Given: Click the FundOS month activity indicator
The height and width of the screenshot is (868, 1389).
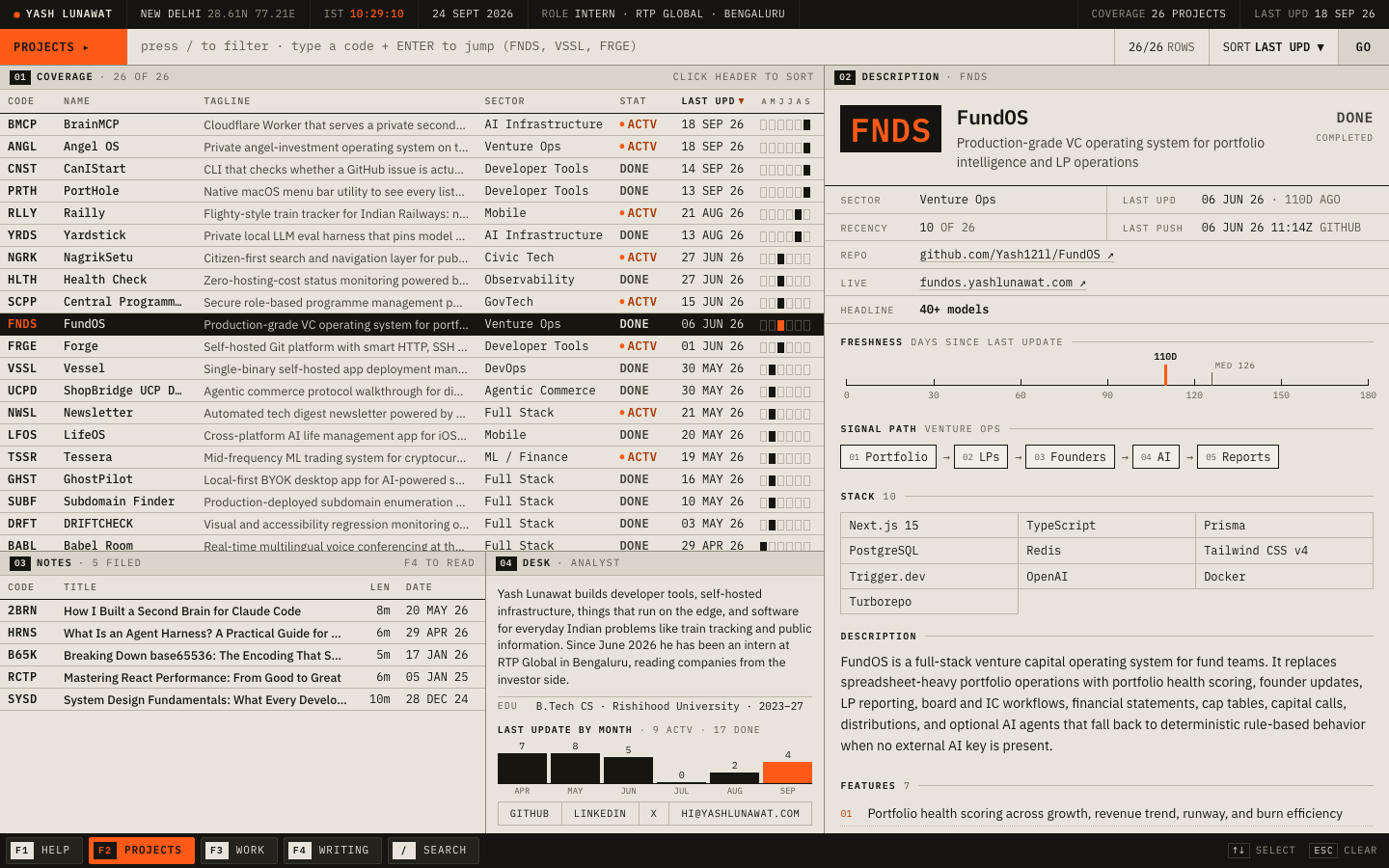Looking at the screenshot, I should point(785,325).
